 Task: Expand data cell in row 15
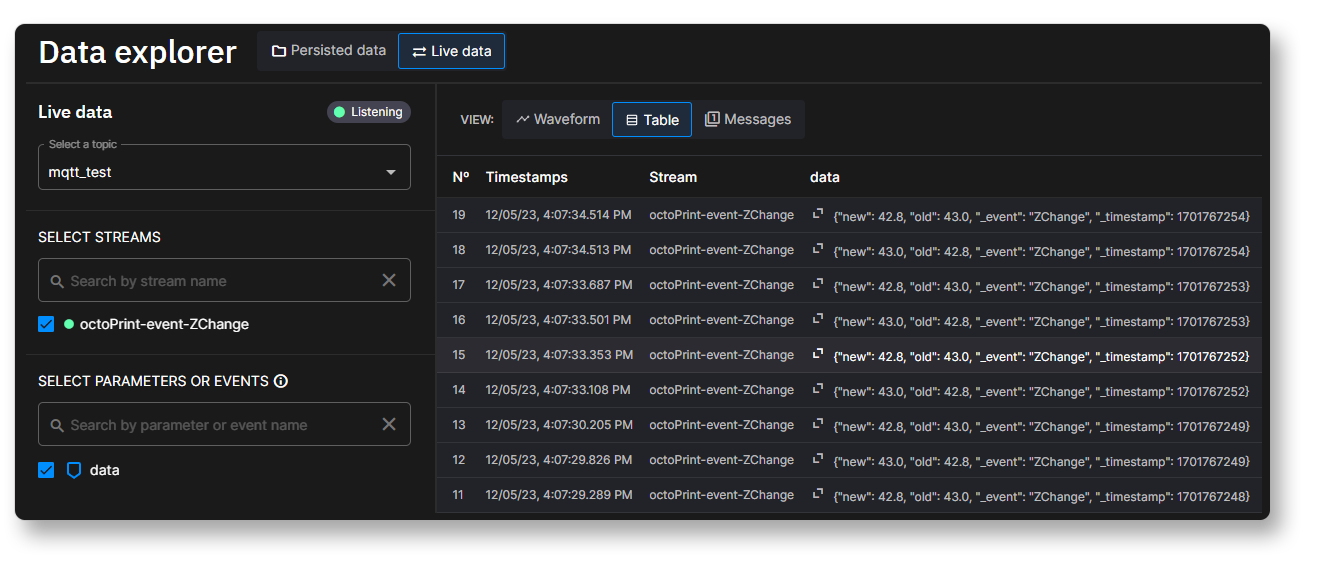818,354
